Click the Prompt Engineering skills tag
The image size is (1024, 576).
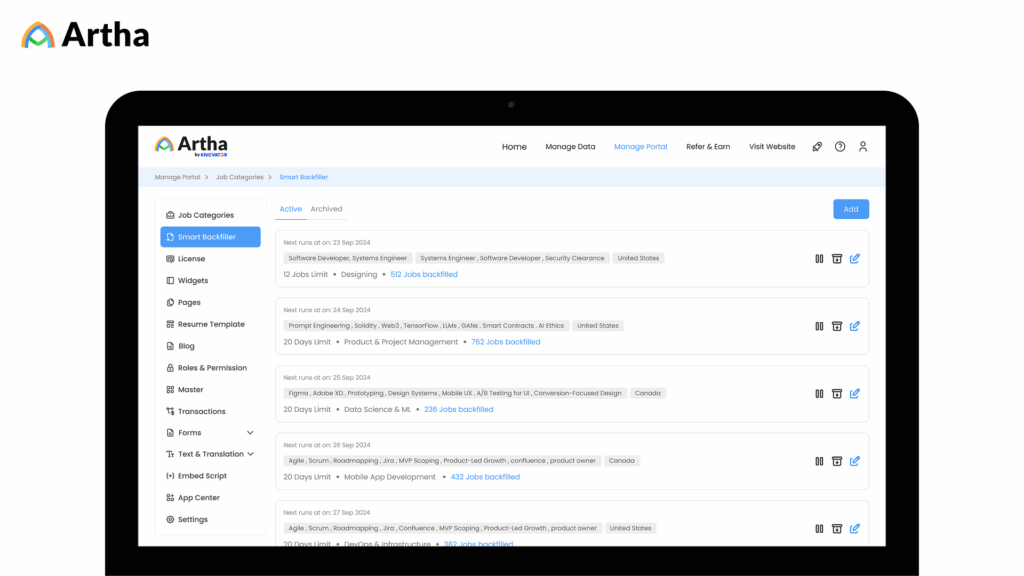[426, 325]
